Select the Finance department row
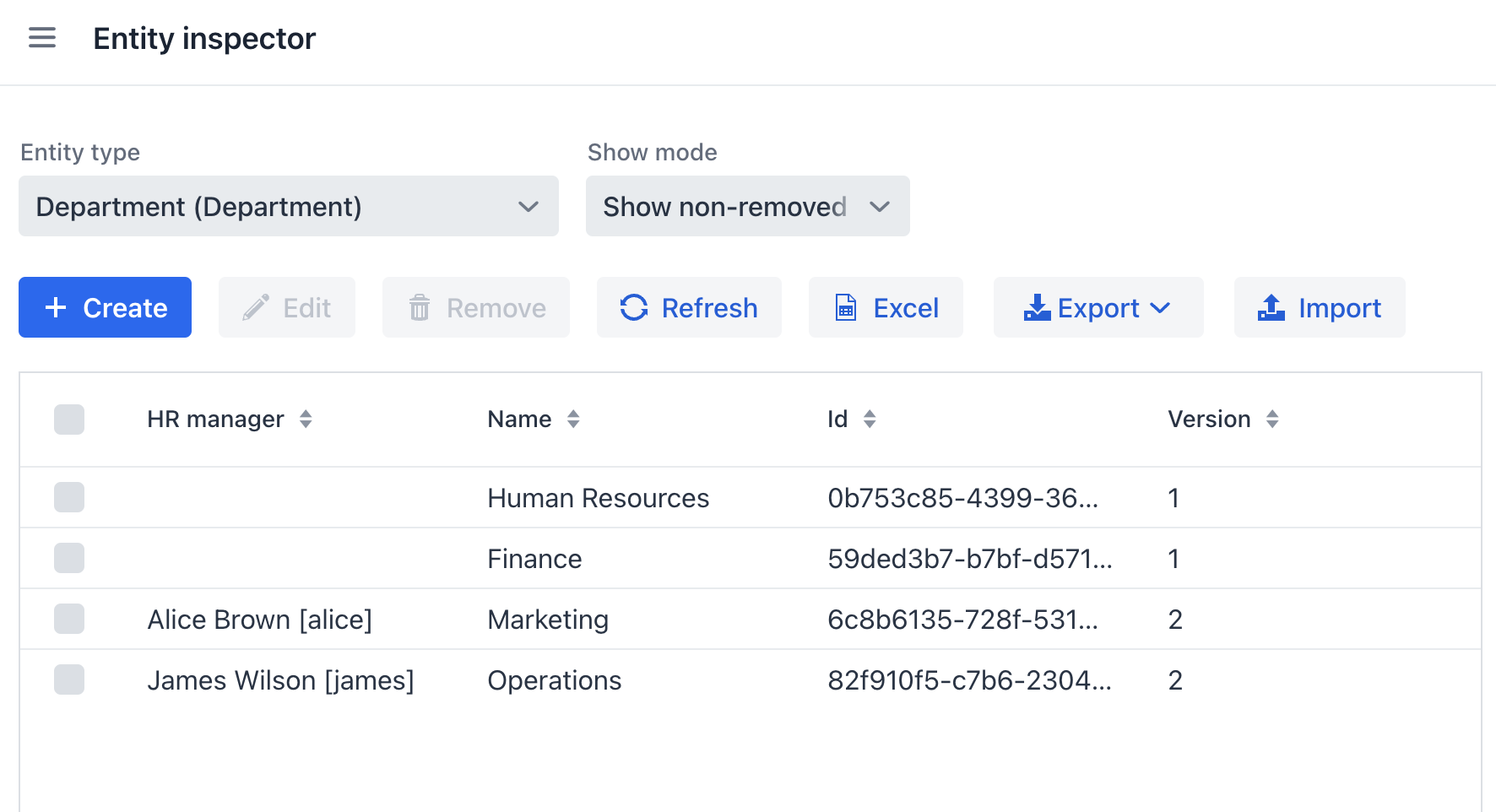 click(534, 559)
